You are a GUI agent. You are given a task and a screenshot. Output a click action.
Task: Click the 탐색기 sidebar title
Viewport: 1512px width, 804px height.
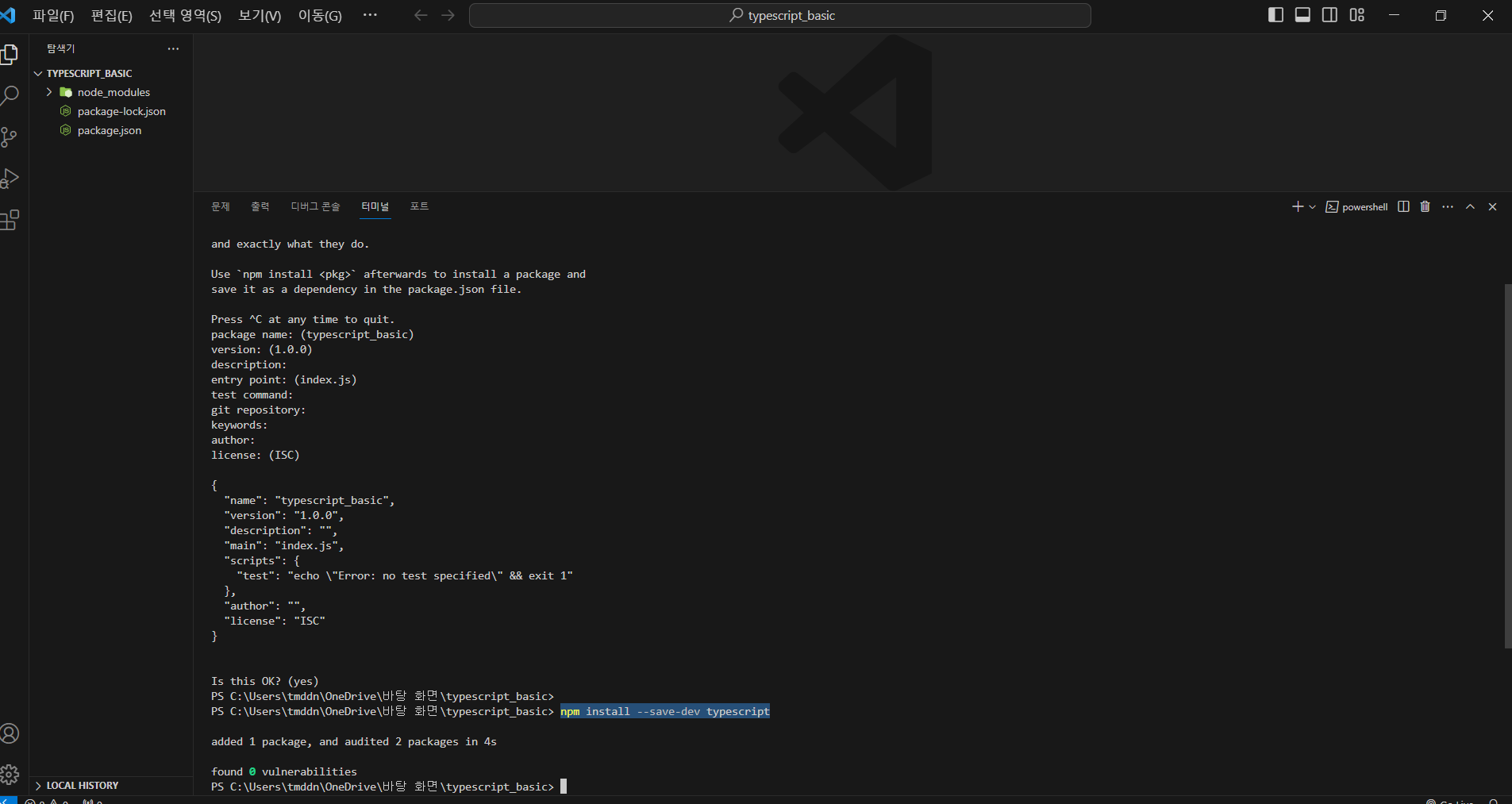click(60, 48)
